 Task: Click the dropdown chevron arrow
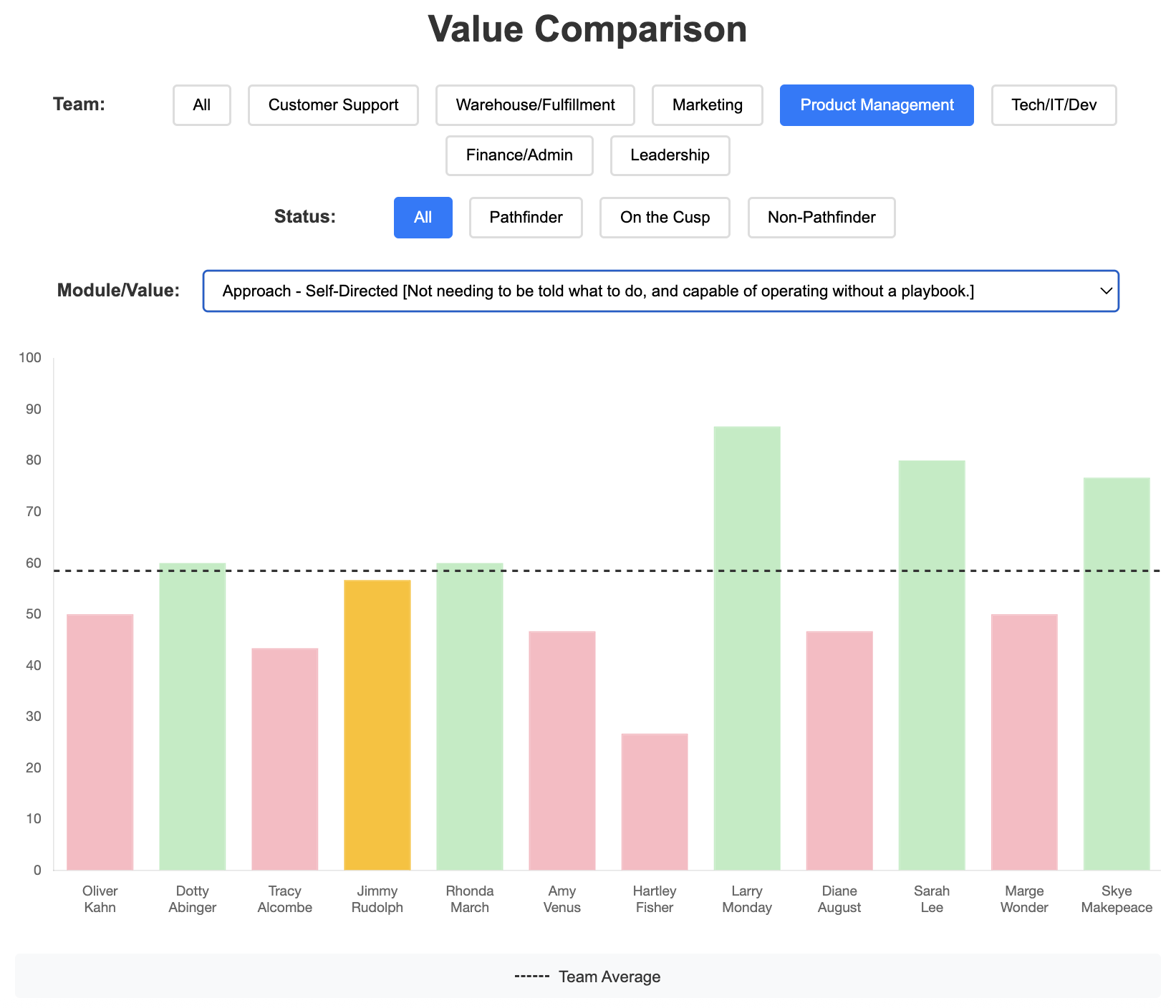click(1106, 291)
